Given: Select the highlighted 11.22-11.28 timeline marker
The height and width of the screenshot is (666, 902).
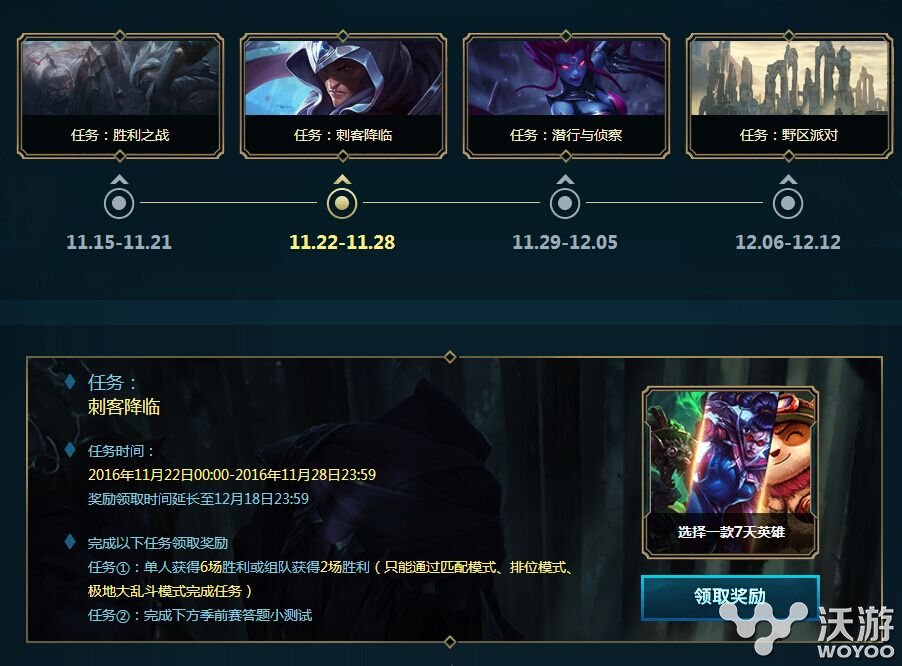Looking at the screenshot, I should pyautogui.click(x=342, y=203).
